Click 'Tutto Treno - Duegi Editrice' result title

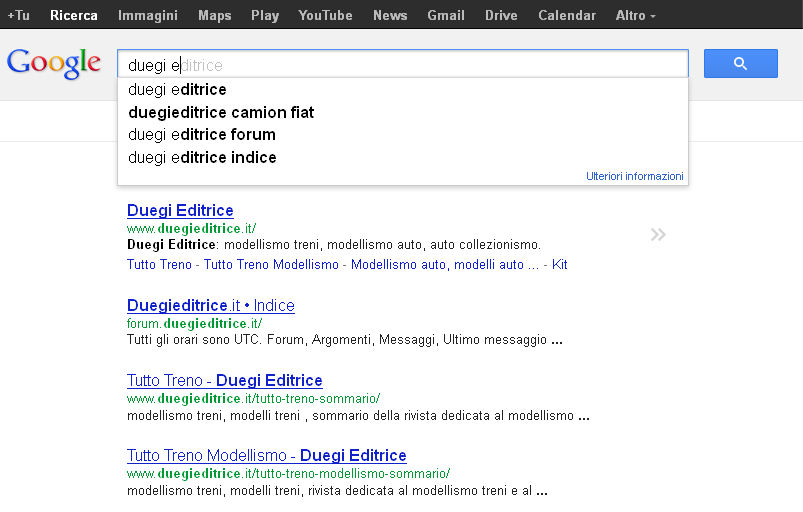click(224, 381)
